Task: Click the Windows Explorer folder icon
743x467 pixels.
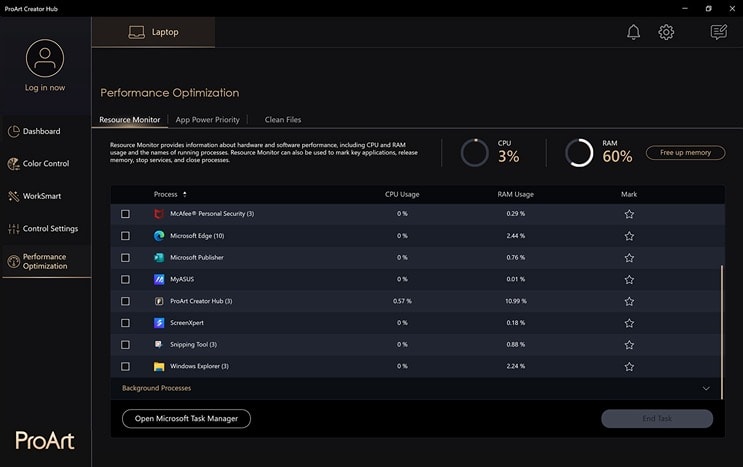Action: (159, 367)
